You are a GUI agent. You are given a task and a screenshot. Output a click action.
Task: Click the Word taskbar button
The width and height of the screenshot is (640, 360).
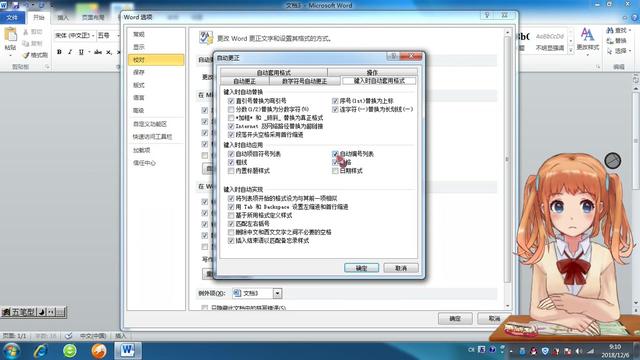tap(127, 351)
